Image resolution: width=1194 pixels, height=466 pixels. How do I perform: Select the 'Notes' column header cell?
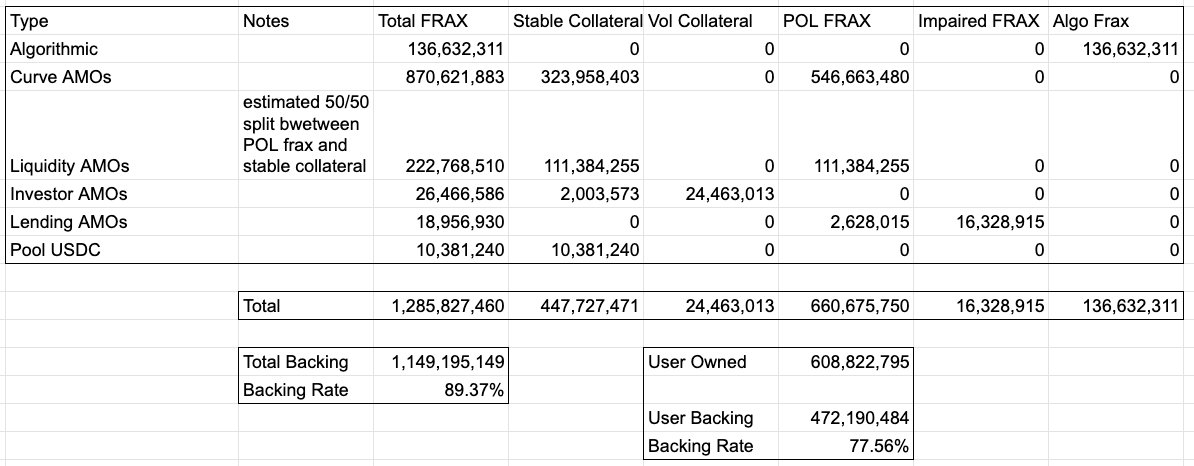[x=265, y=21]
